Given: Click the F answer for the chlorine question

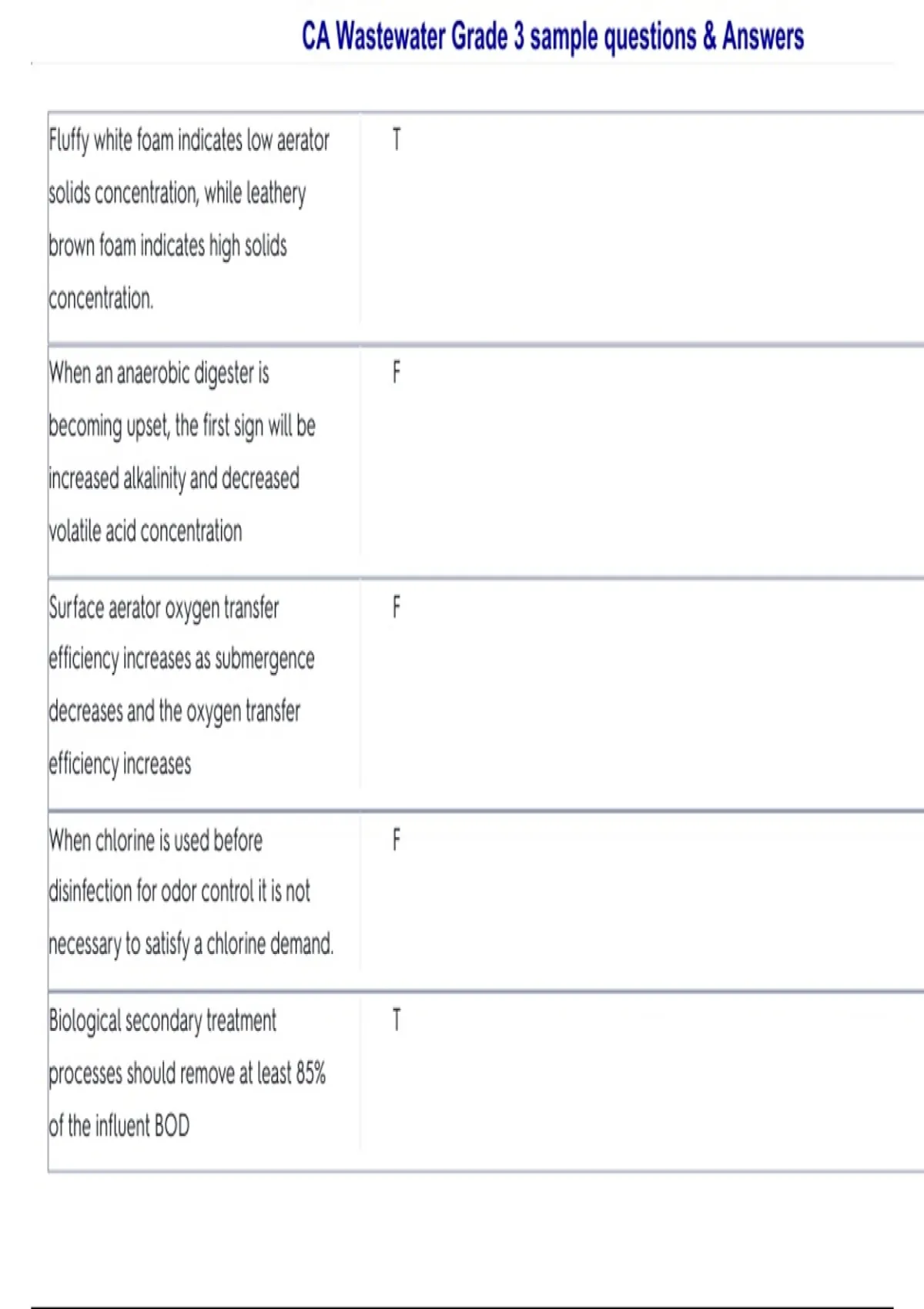Looking at the screenshot, I should 396,839.
